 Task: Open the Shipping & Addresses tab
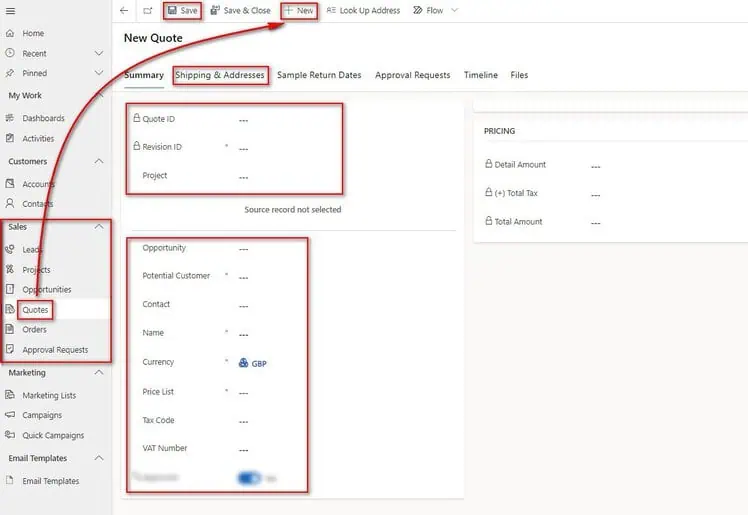pos(219,75)
